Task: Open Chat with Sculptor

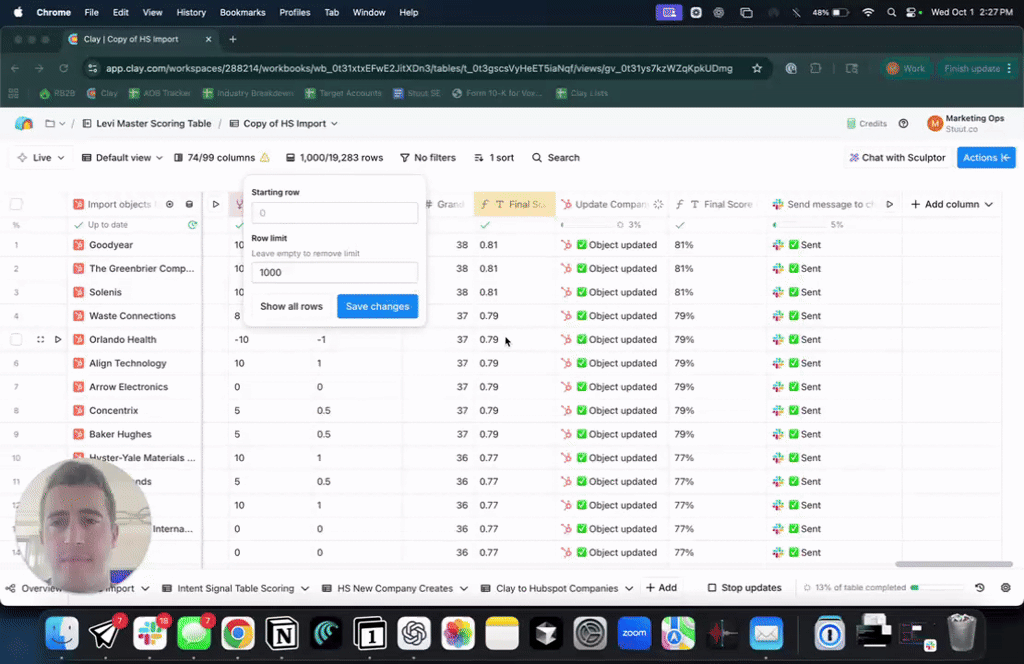Action: [x=897, y=158]
